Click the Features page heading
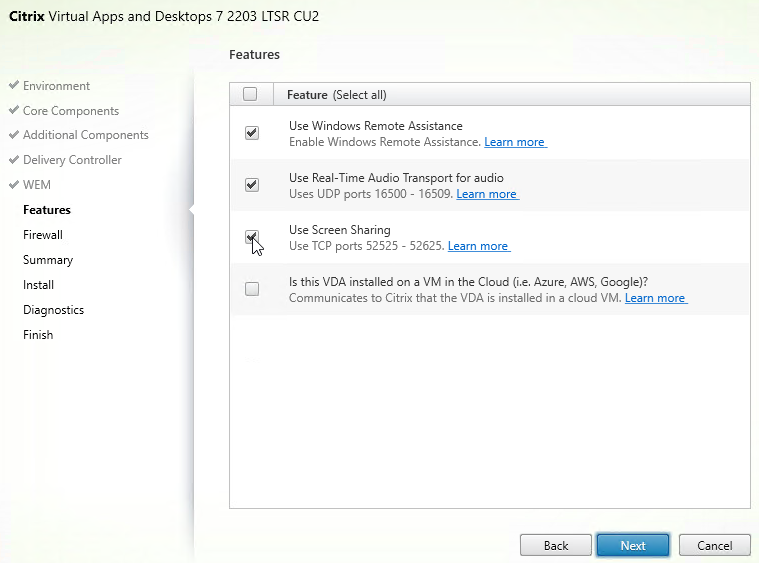Image resolution: width=759 pixels, height=563 pixels. coord(254,54)
